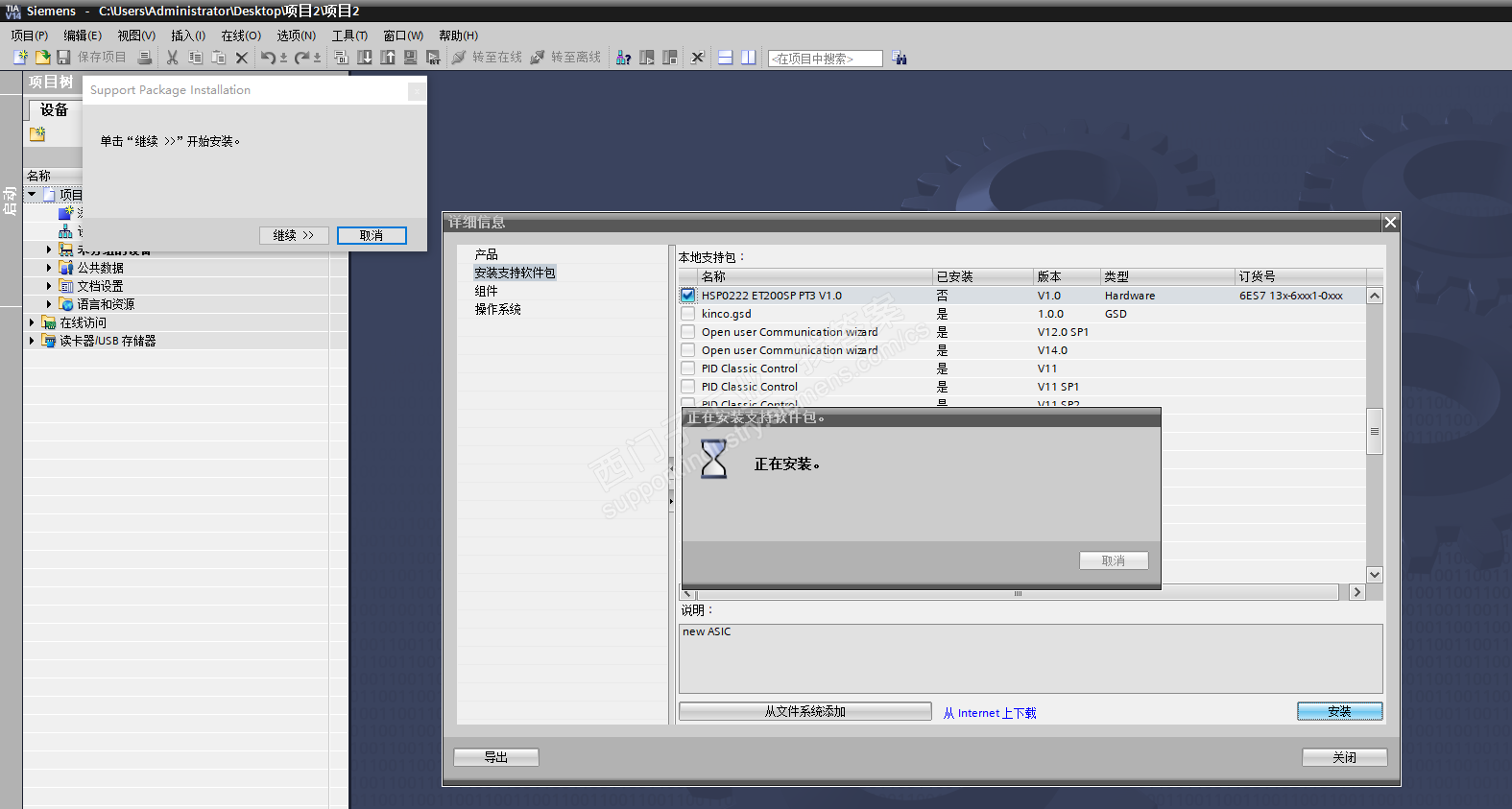Save the project using the floppy icon
The image size is (1512, 809).
click(64, 58)
